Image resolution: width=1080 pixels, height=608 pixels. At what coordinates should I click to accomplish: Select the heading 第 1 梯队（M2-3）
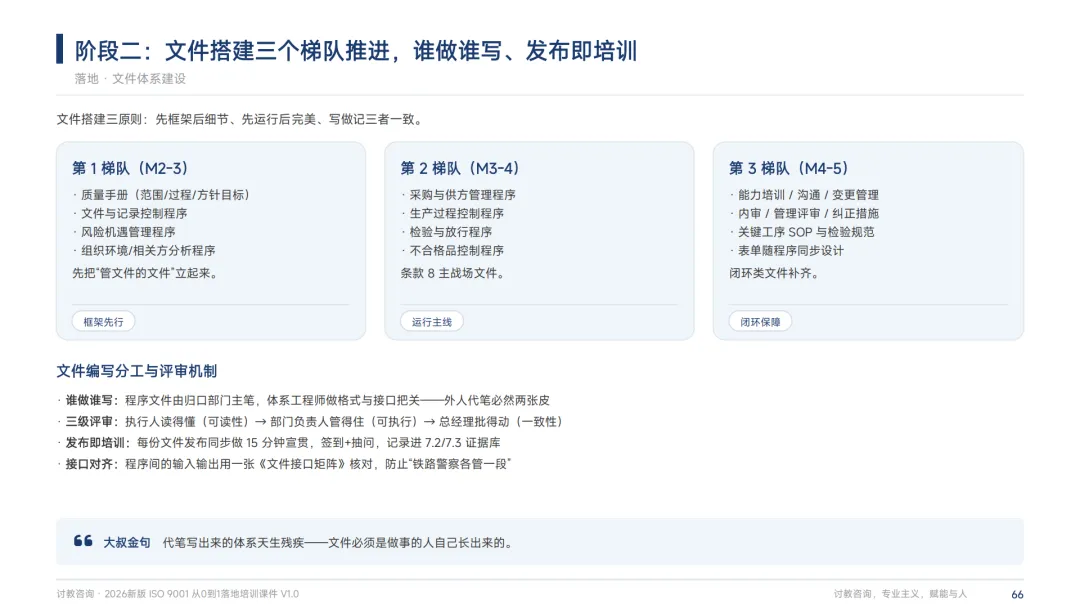(x=130, y=168)
